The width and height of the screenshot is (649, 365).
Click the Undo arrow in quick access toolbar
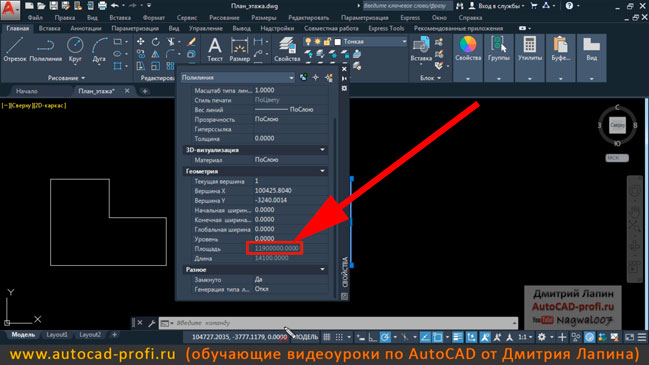coord(115,6)
